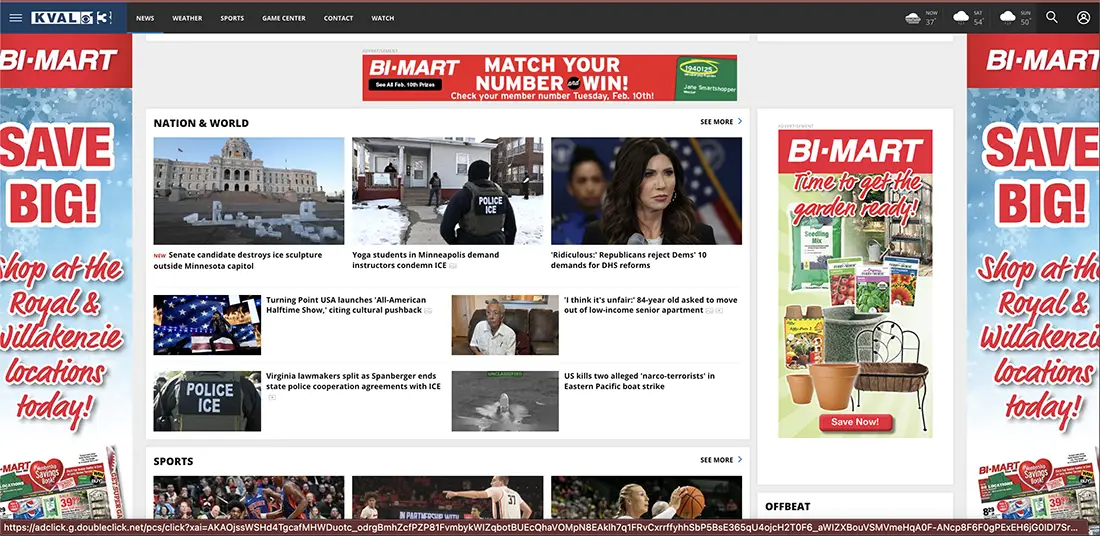1100x536 pixels.
Task: Click chevron beside Nation & World See More
Action: [739, 121]
